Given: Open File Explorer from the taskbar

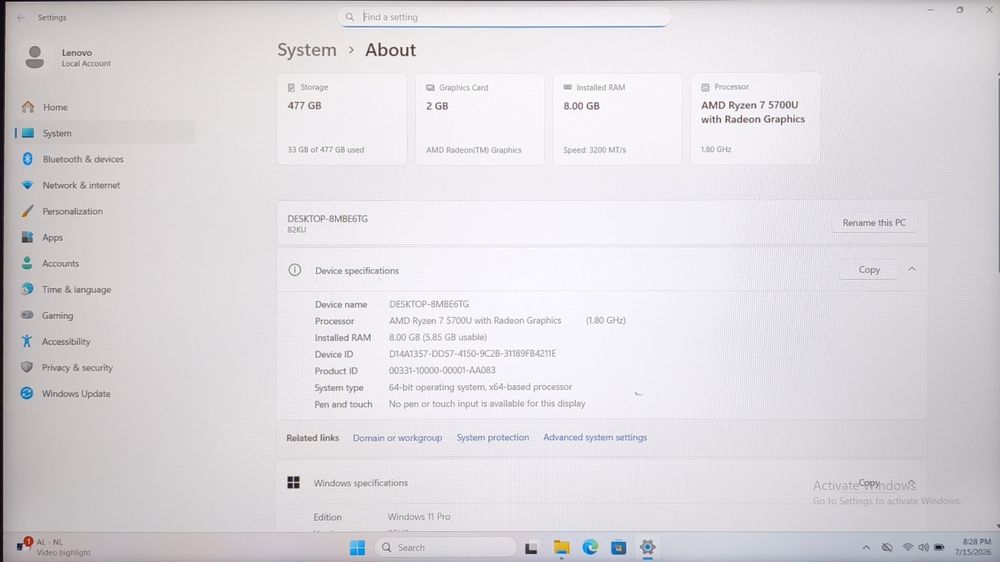Looking at the screenshot, I should tap(561, 547).
